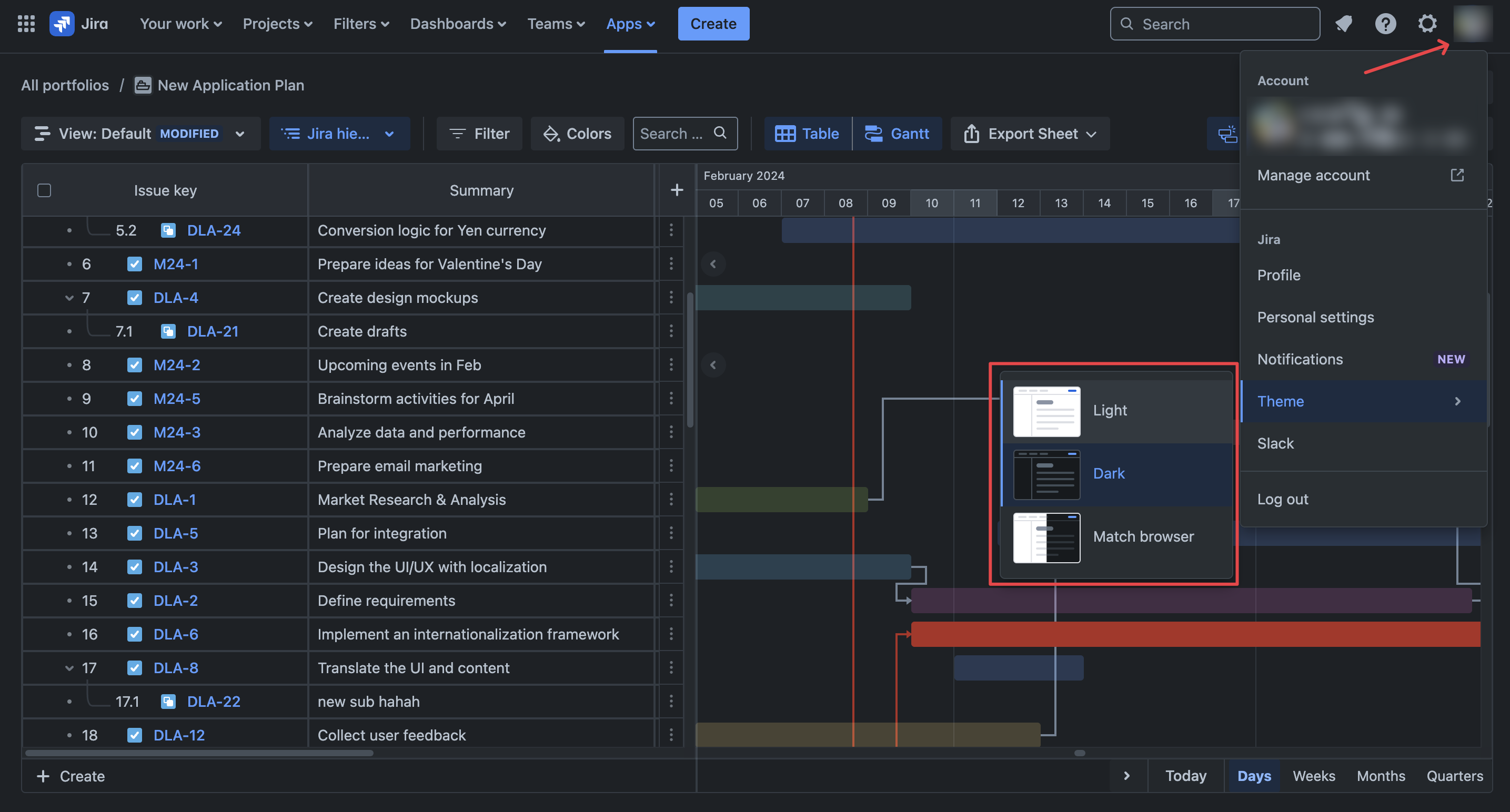The image size is (1510, 812).
Task: Open the app switcher grid icon
Action: pyautogui.click(x=26, y=24)
